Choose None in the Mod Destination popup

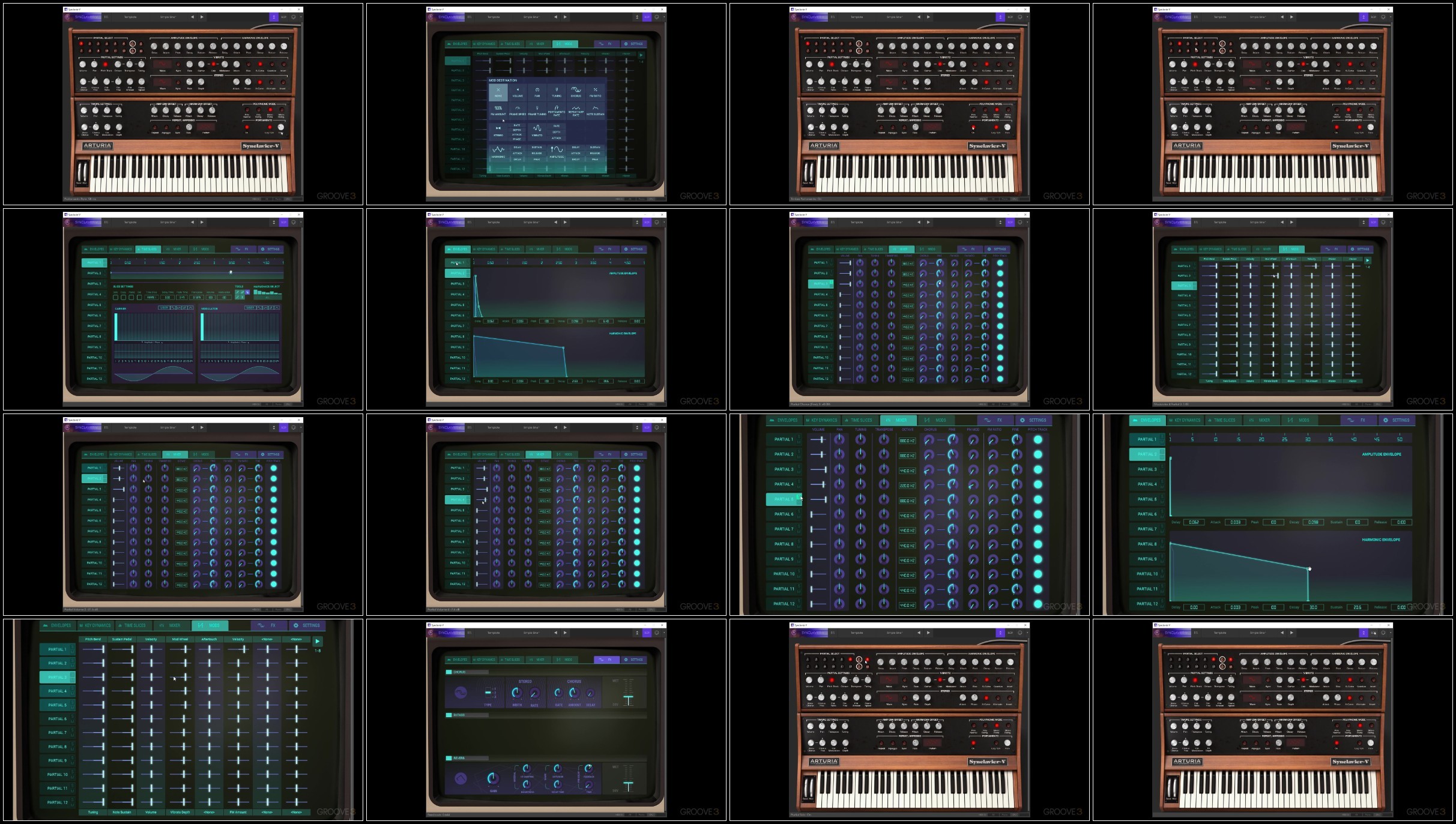coord(498,91)
